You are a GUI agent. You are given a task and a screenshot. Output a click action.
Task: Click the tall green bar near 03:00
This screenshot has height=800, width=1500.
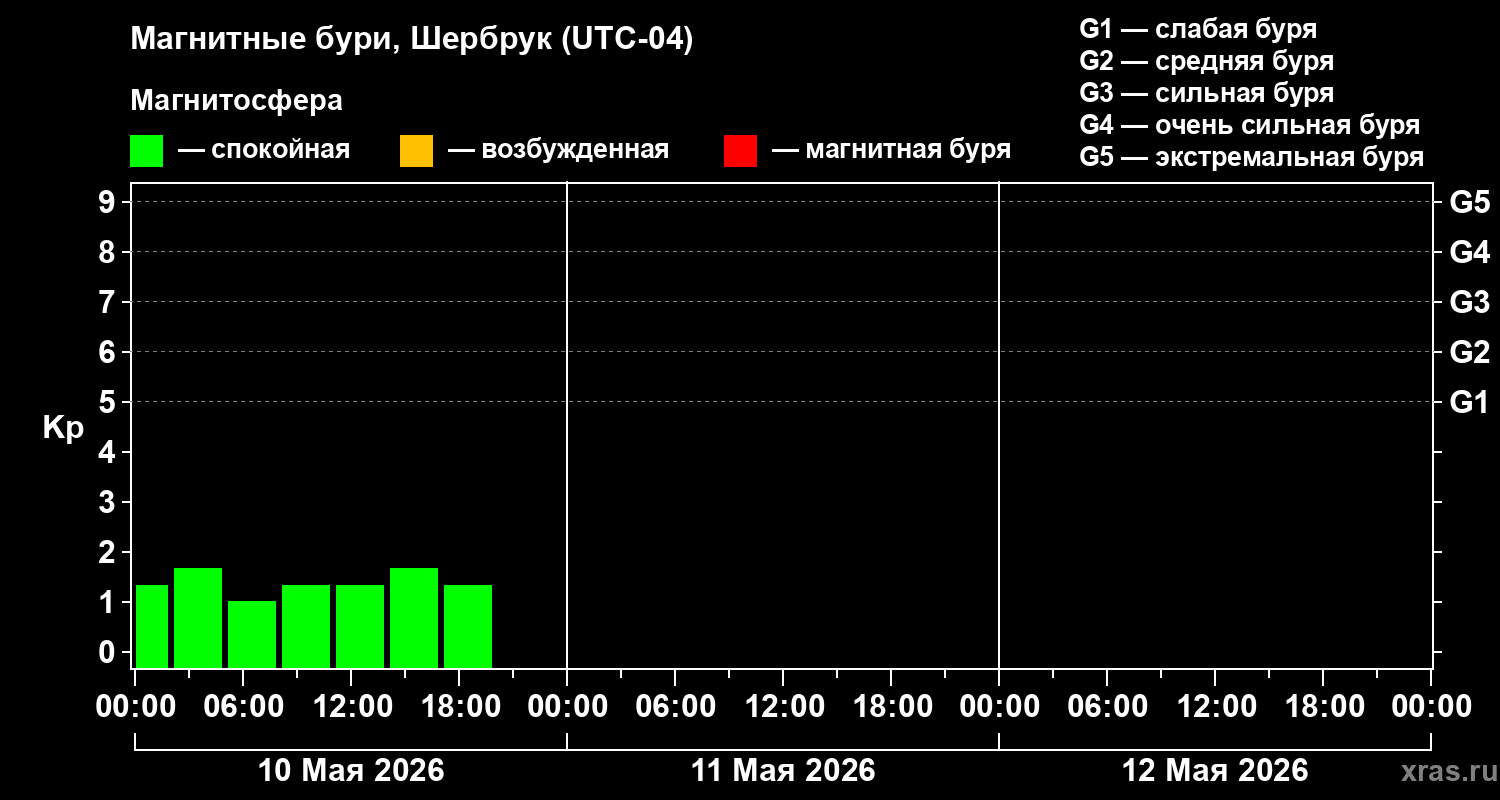198,618
